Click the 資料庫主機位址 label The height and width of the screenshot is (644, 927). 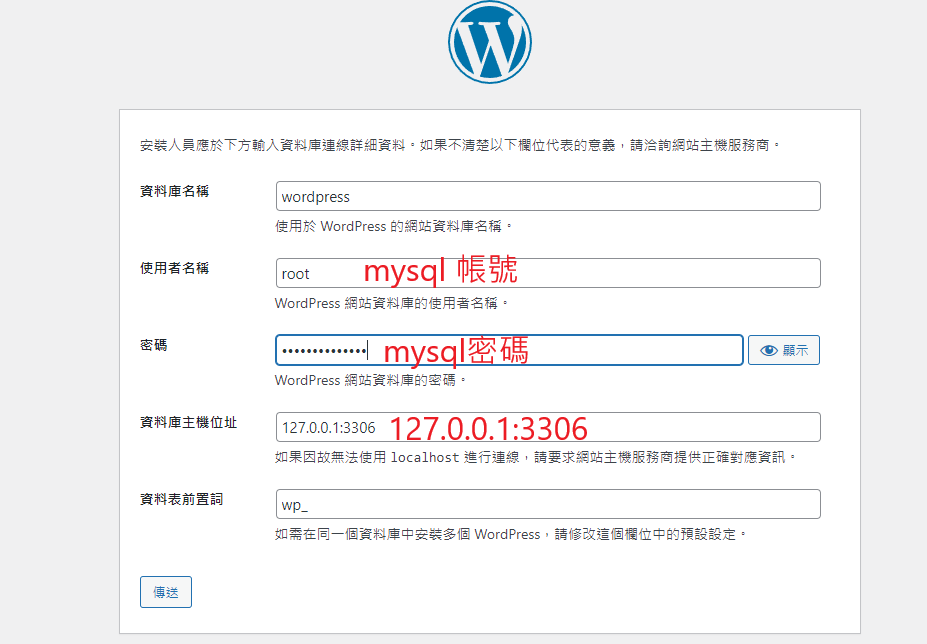click(x=189, y=422)
